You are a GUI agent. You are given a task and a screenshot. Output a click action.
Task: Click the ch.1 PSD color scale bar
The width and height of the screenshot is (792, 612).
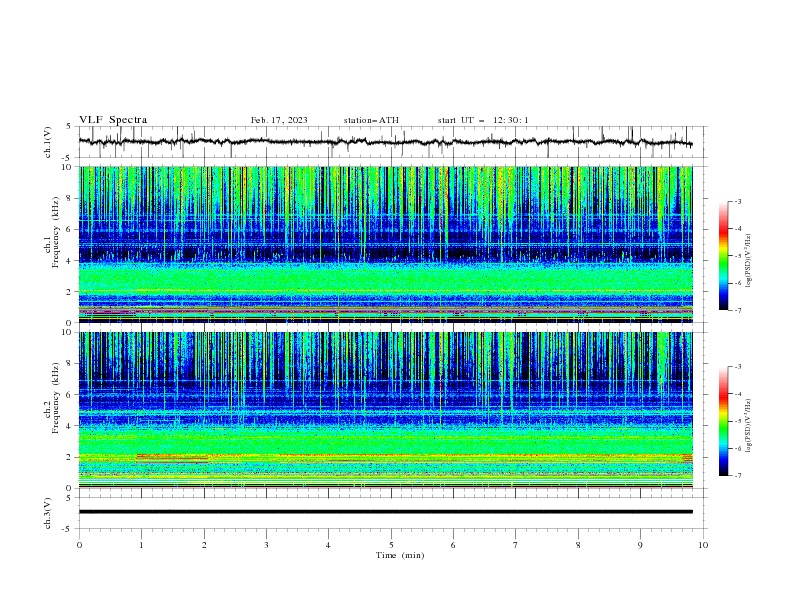click(x=724, y=256)
